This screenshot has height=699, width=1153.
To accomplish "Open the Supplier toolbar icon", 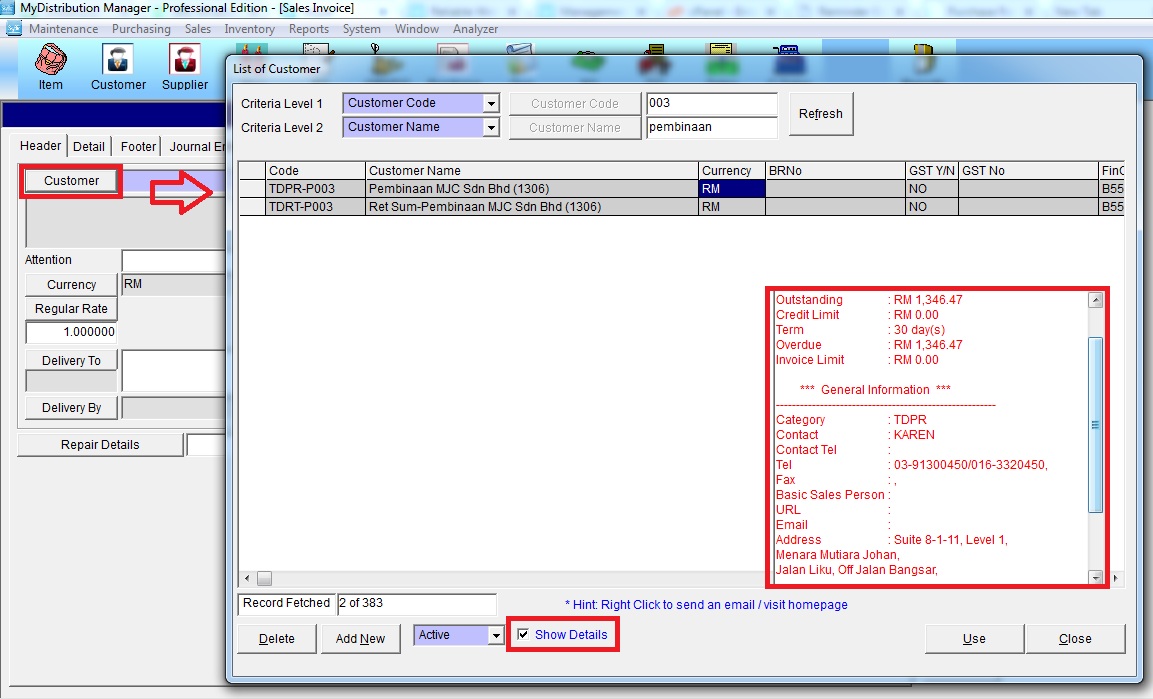I will pyautogui.click(x=184, y=67).
